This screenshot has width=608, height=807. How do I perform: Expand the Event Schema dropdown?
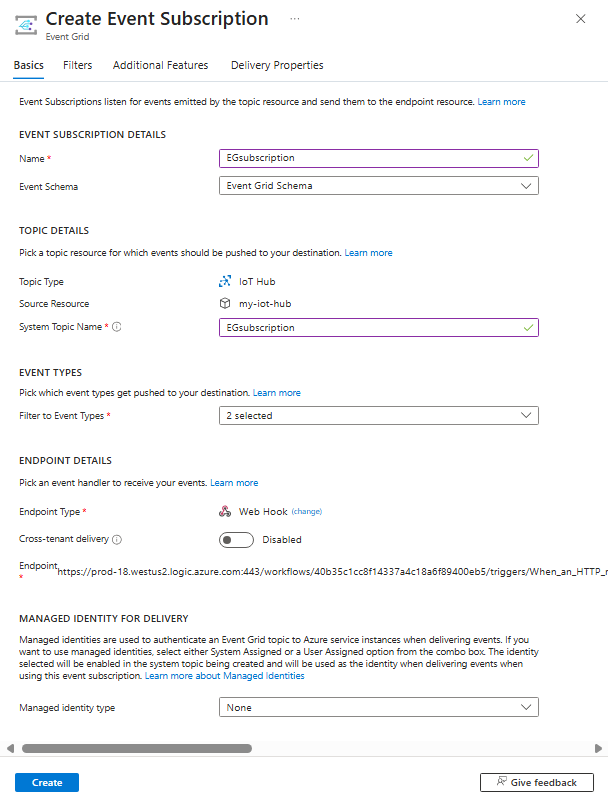(378, 186)
